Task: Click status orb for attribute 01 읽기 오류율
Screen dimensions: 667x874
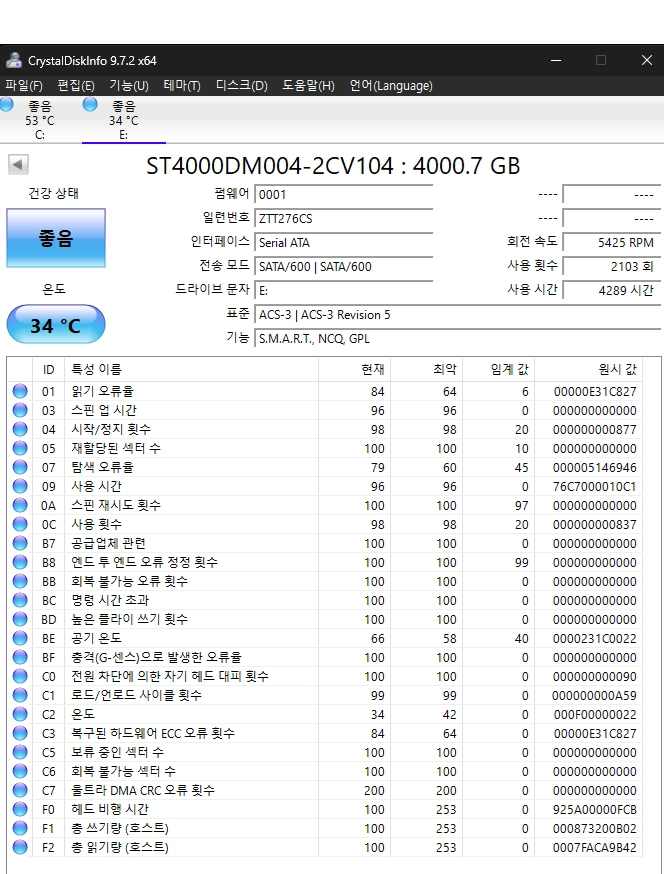Action: (x=20, y=391)
